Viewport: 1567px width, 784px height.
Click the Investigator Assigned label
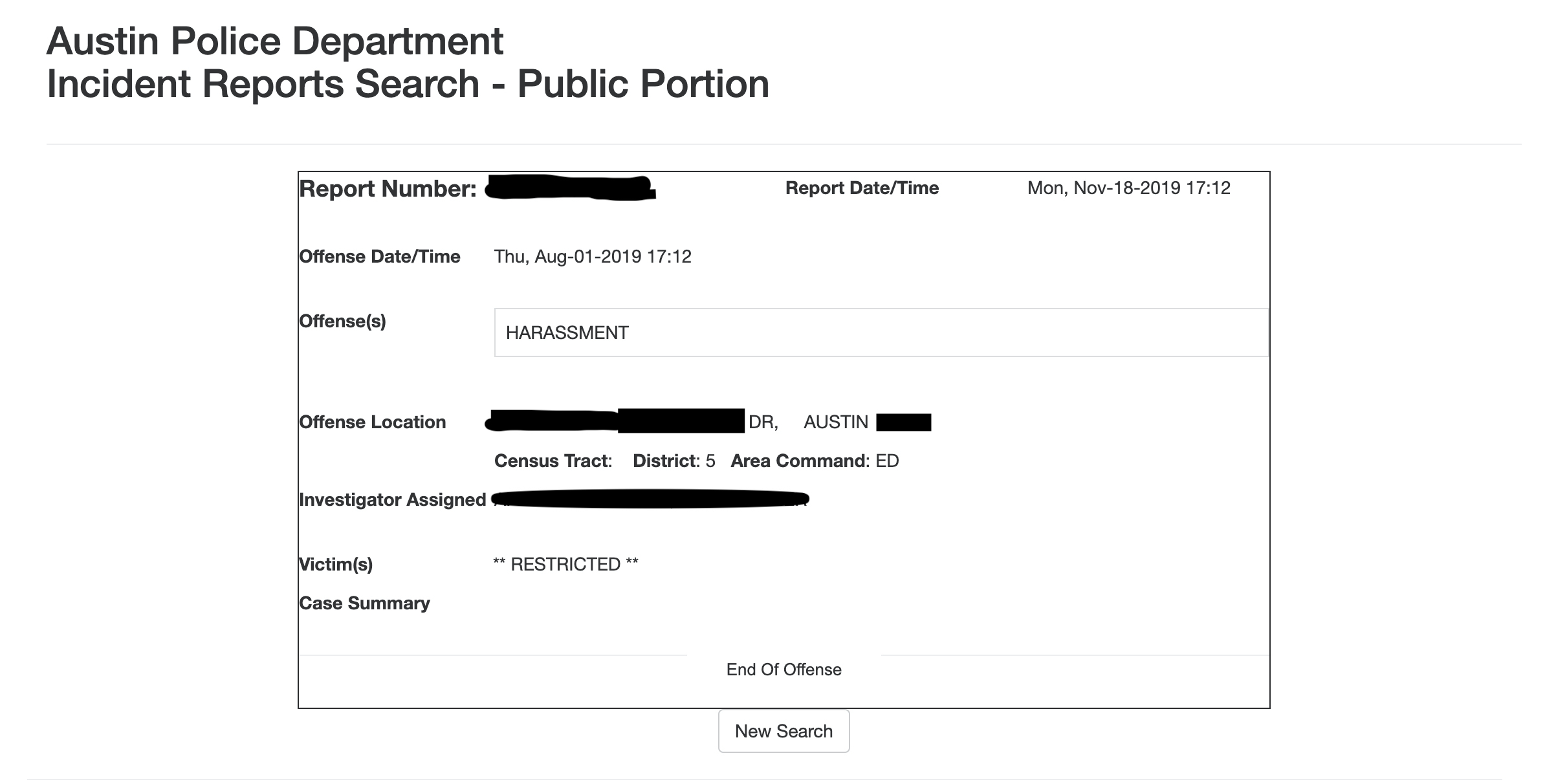(x=392, y=500)
